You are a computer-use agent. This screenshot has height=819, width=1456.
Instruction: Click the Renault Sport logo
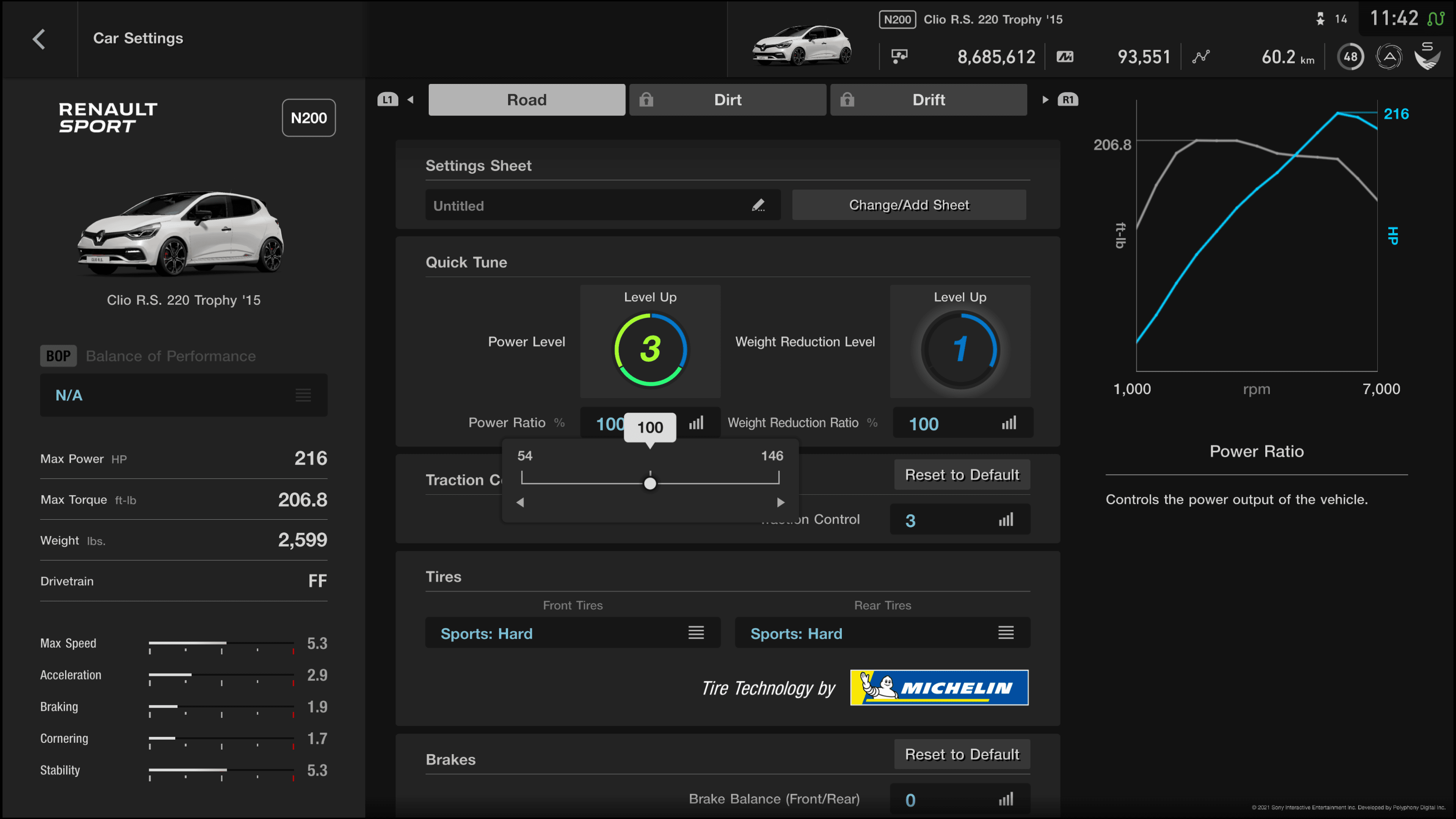(x=108, y=118)
